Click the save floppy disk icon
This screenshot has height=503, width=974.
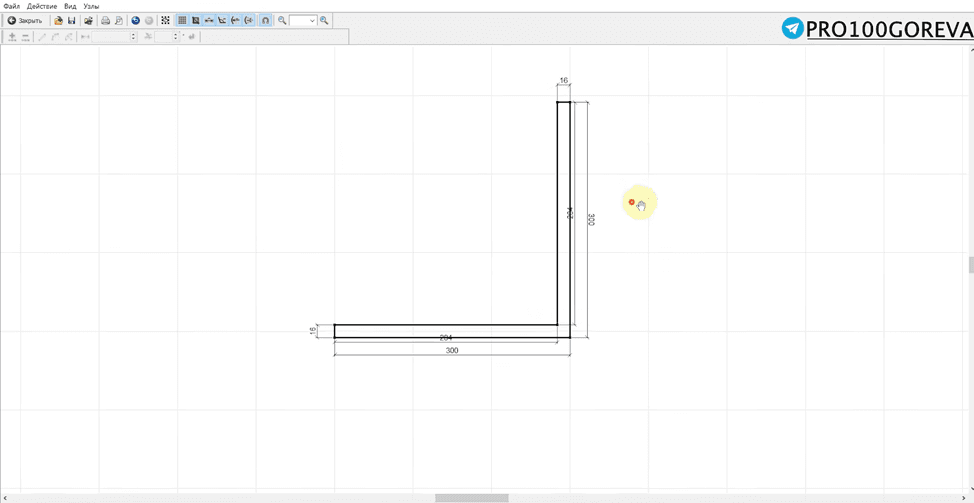pyautogui.click(x=71, y=20)
